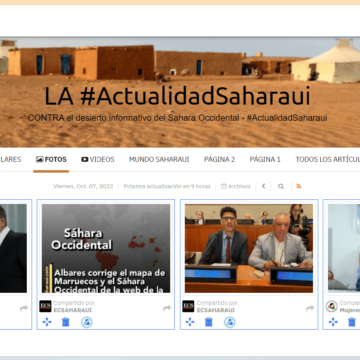
Task: Go to the previous edition arrow
Action: 263,186
